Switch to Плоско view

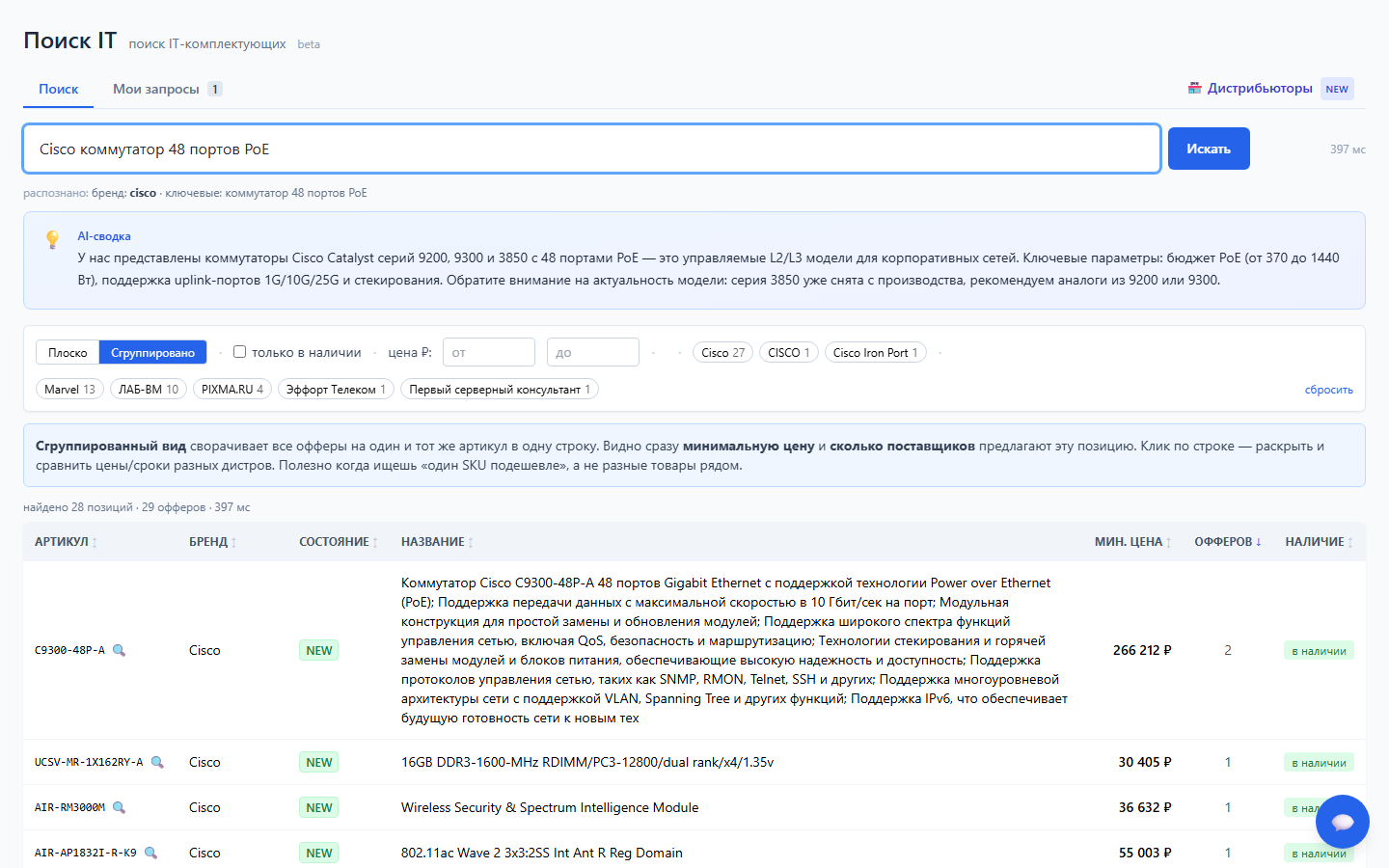68,353
